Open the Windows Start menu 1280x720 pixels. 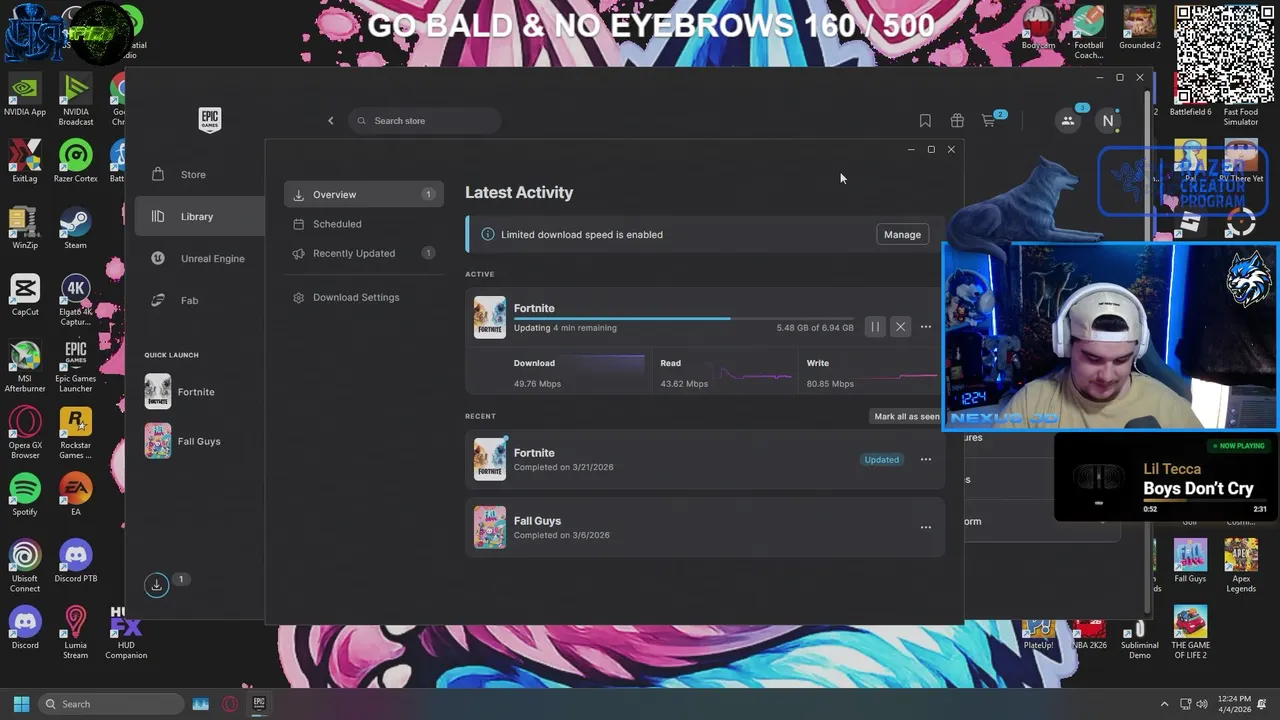click(x=21, y=704)
